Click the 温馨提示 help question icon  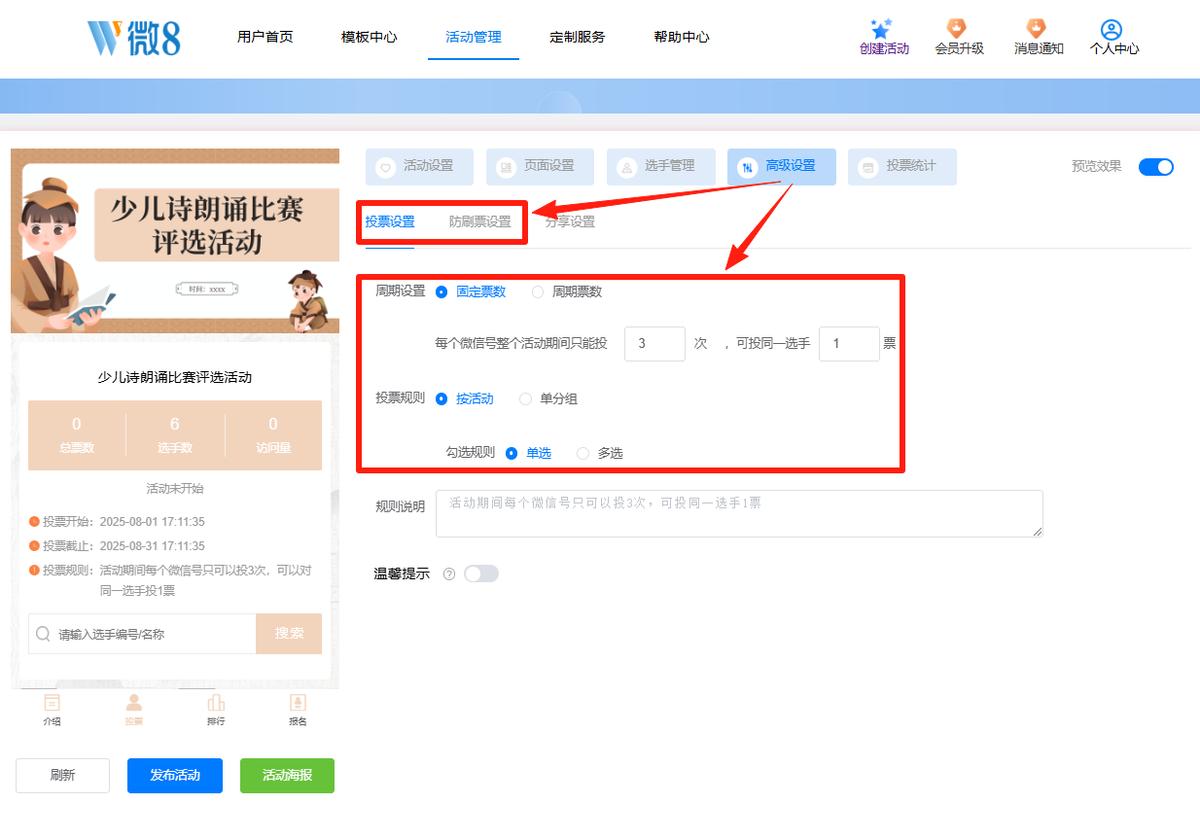click(449, 574)
